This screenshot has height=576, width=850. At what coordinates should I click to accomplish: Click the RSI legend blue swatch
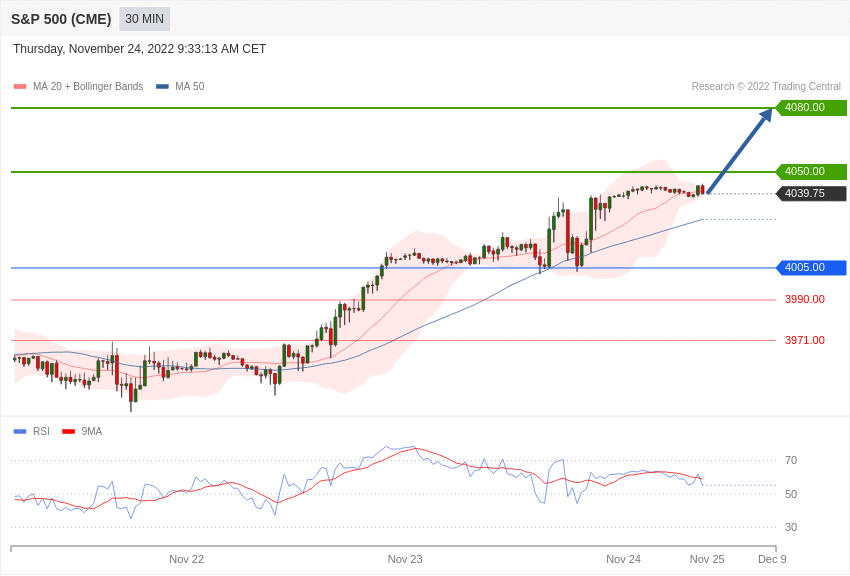(20, 431)
